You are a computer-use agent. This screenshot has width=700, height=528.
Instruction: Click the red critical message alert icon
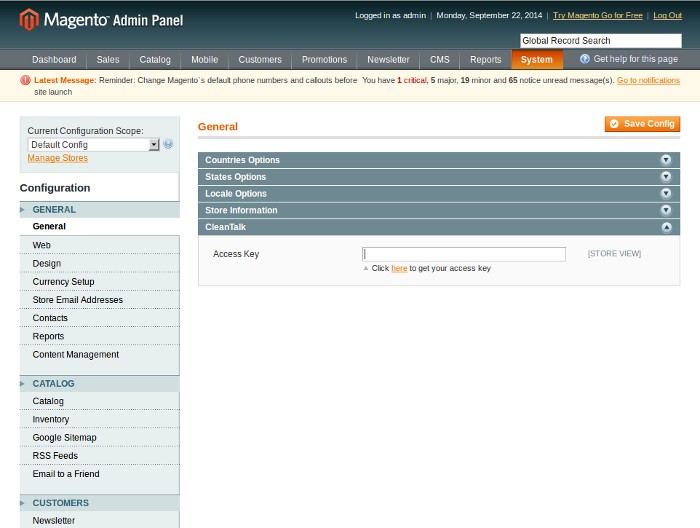25,80
